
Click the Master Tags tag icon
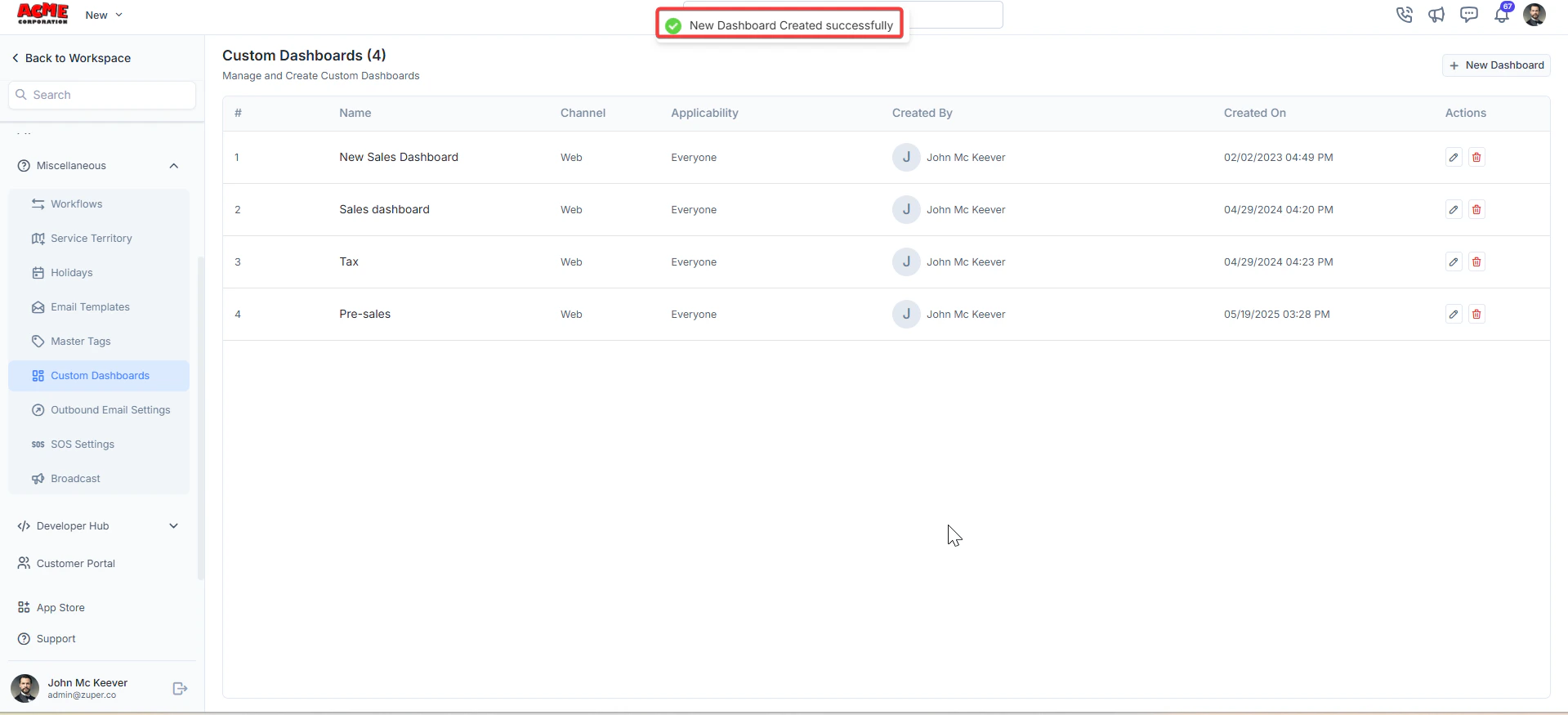(x=38, y=342)
